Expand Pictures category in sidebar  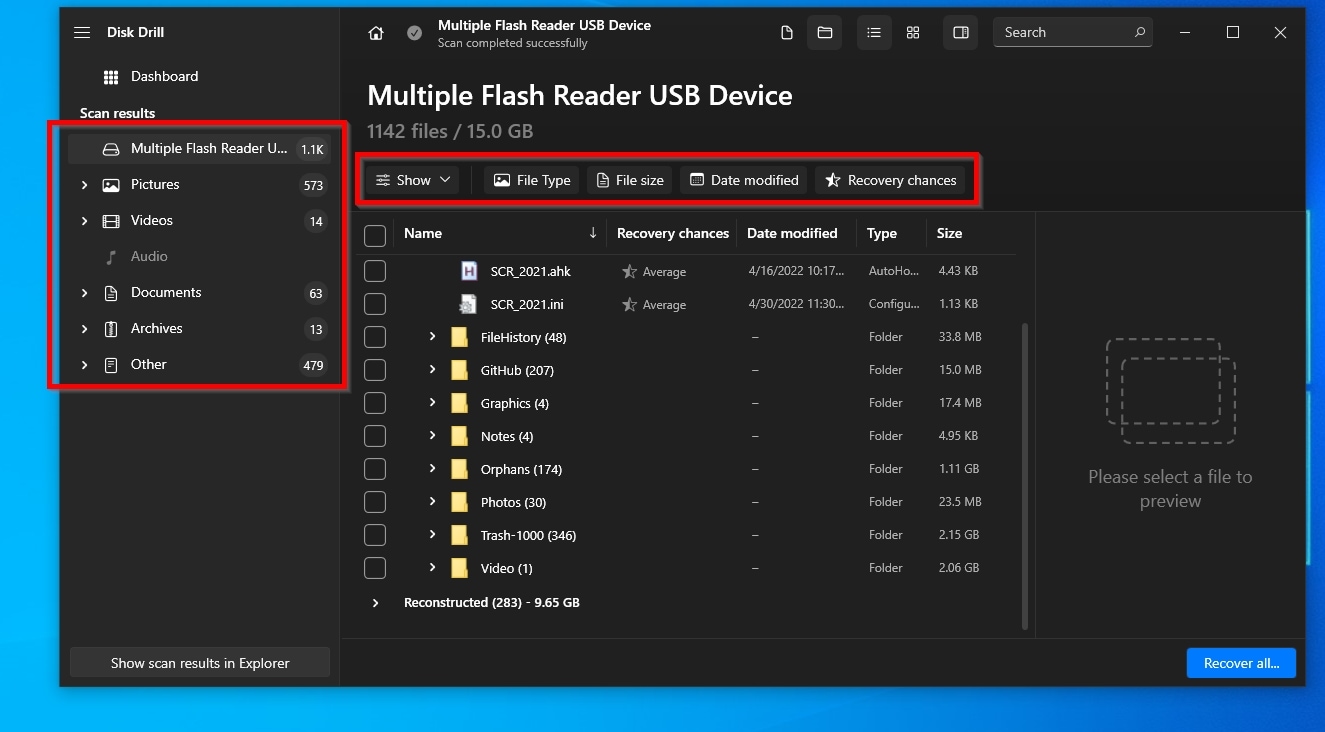[x=84, y=185]
